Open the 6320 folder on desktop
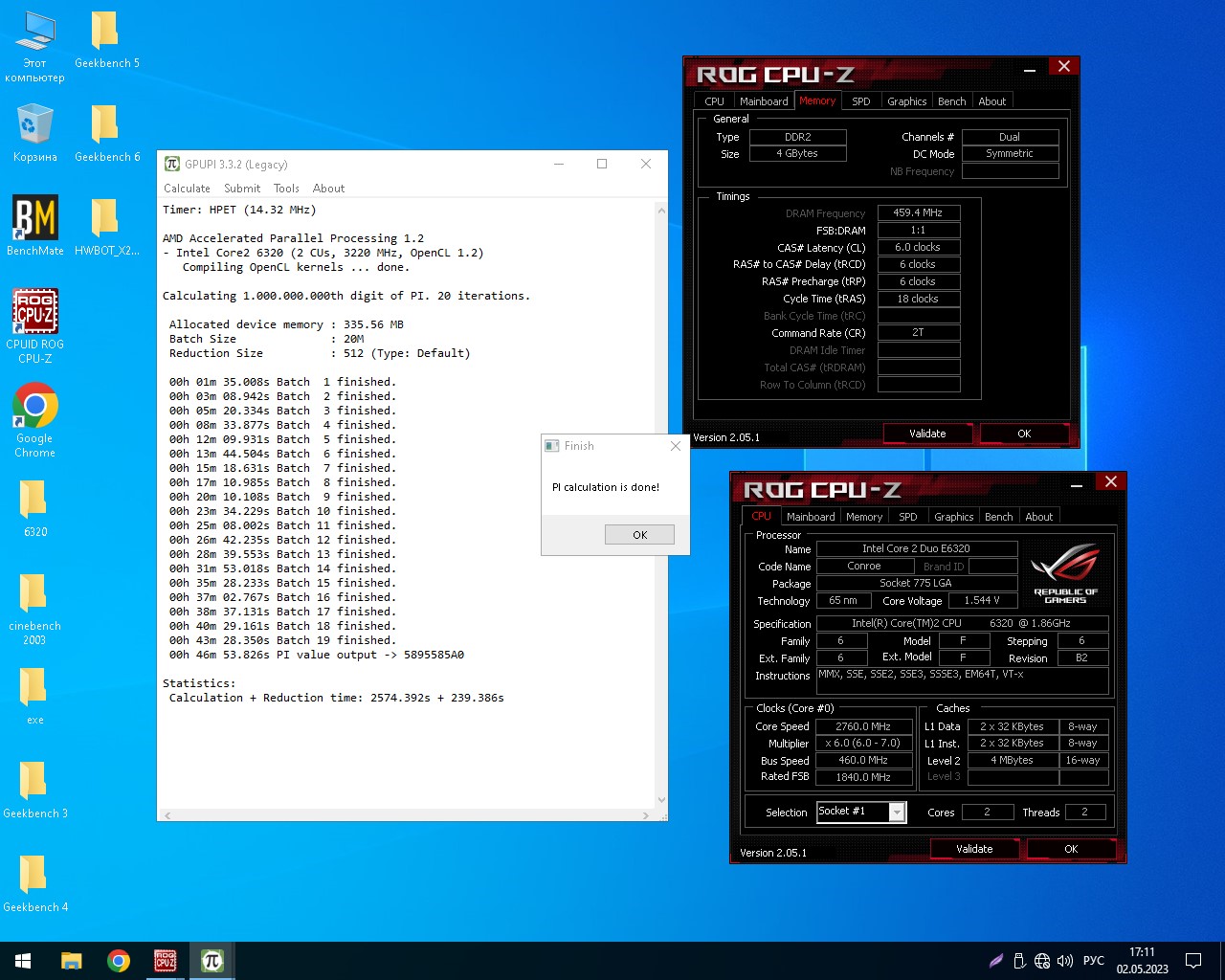 click(34, 507)
